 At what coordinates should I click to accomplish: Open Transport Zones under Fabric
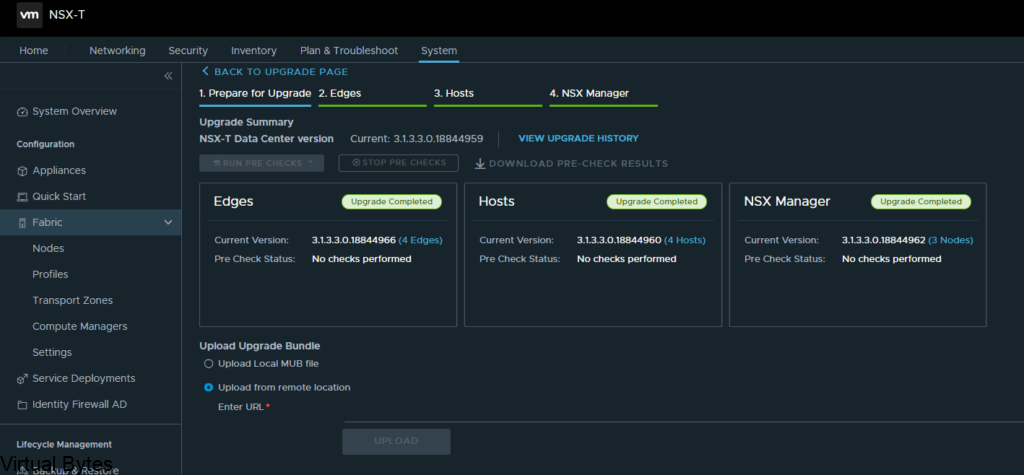[72, 301]
